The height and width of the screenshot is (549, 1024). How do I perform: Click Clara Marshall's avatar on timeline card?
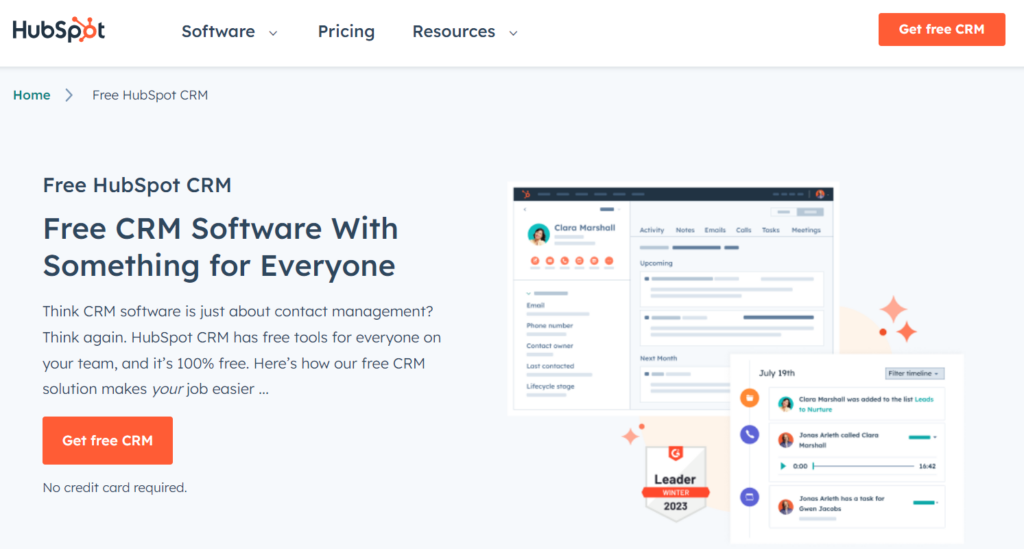[786, 404]
